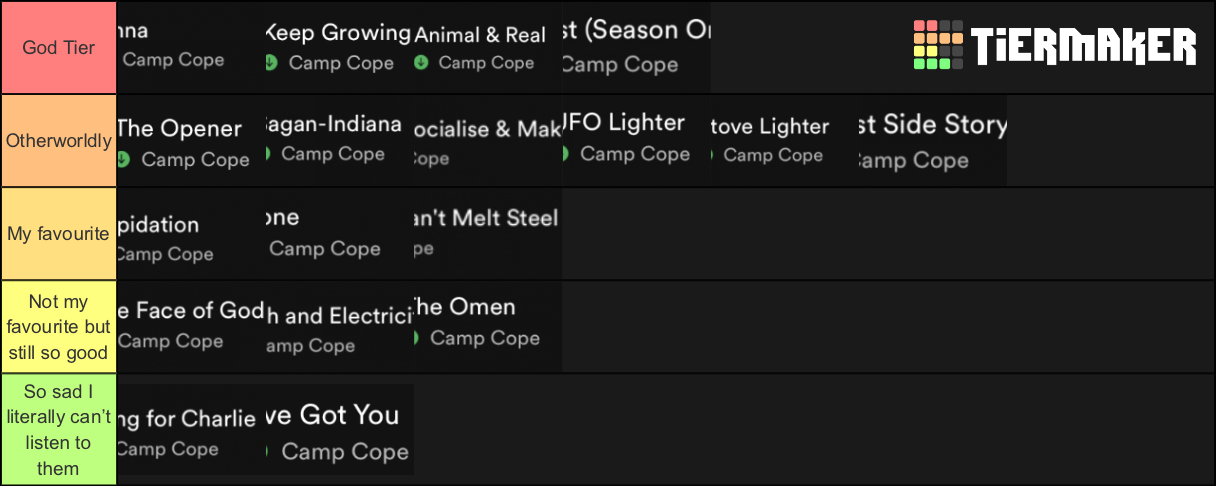Select the UFO Lighter song tile
The width and height of the screenshot is (1216, 486).
(x=636, y=141)
